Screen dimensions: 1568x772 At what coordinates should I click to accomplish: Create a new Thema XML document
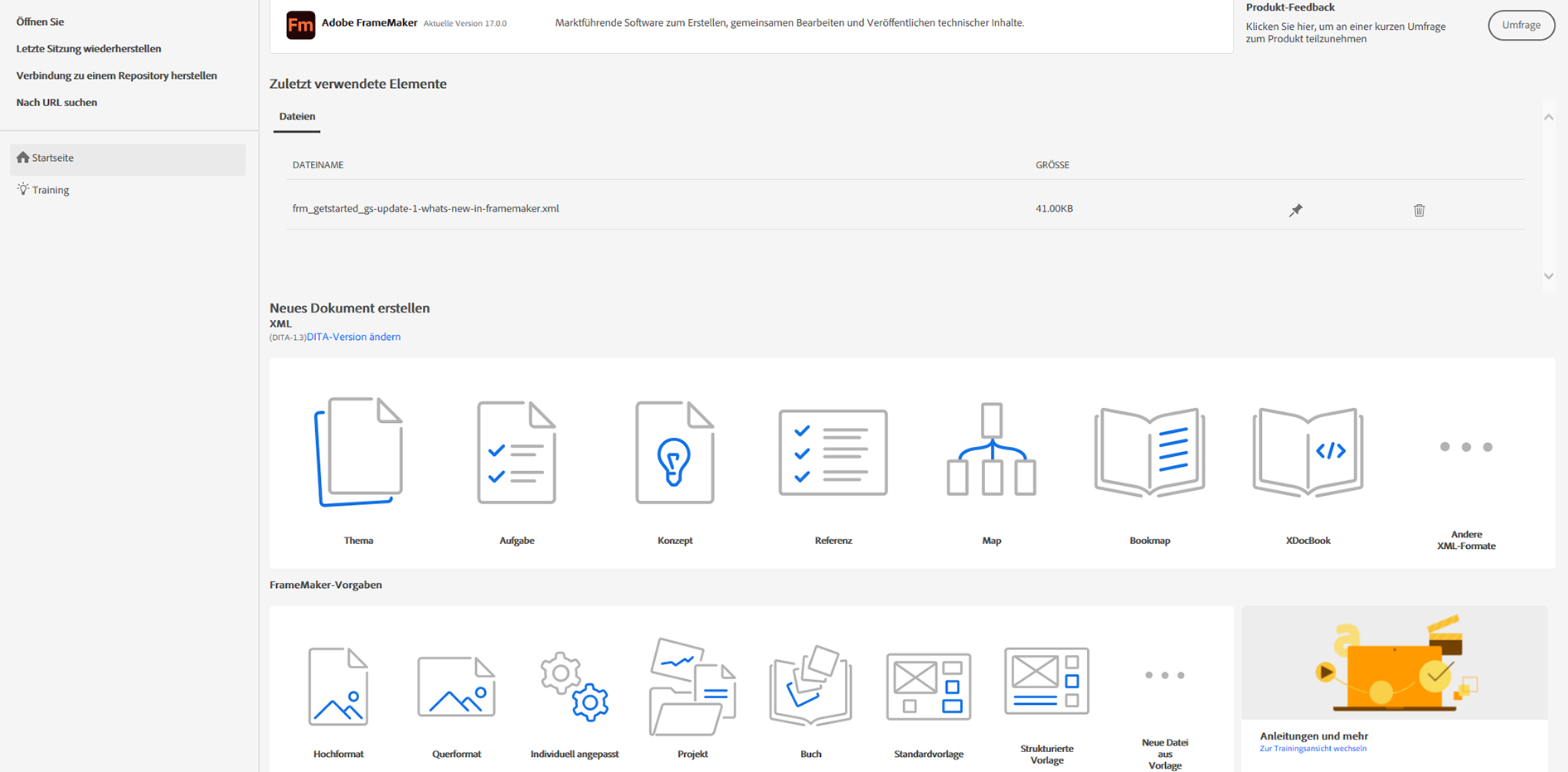pos(358,453)
